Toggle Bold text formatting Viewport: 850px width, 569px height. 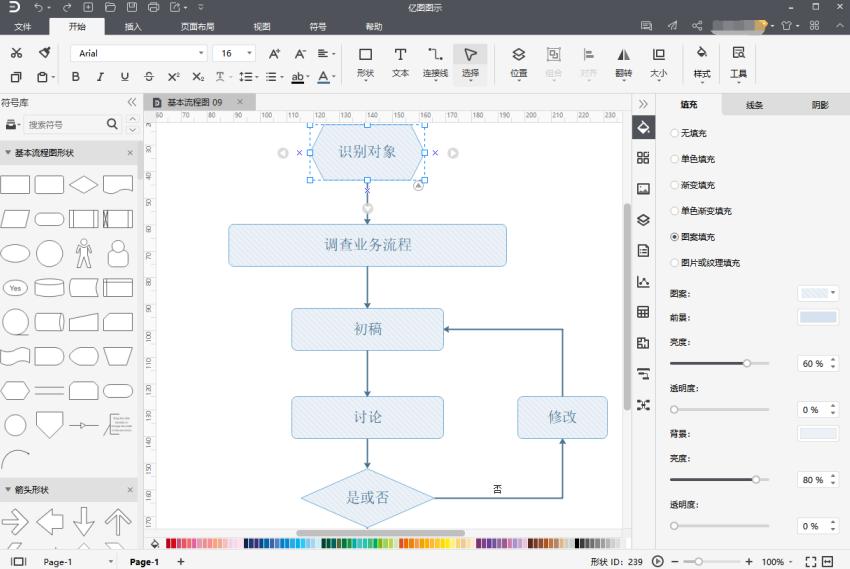coord(76,77)
